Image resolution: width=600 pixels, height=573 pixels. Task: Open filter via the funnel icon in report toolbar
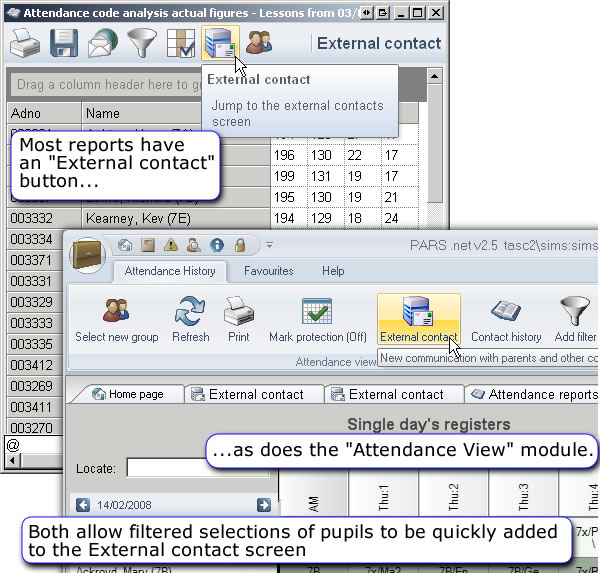coord(143,44)
